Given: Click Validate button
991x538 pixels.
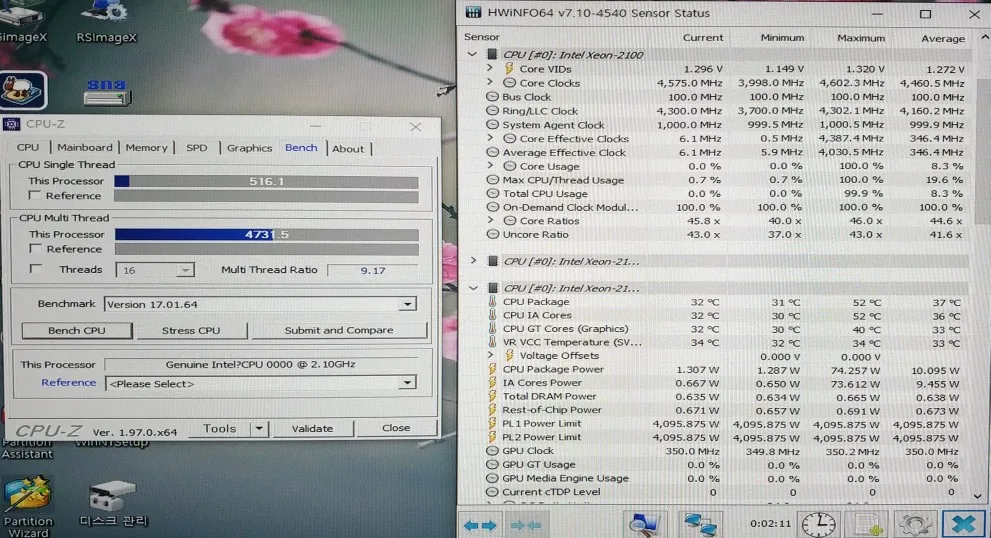Looking at the screenshot, I should (x=312, y=428).
